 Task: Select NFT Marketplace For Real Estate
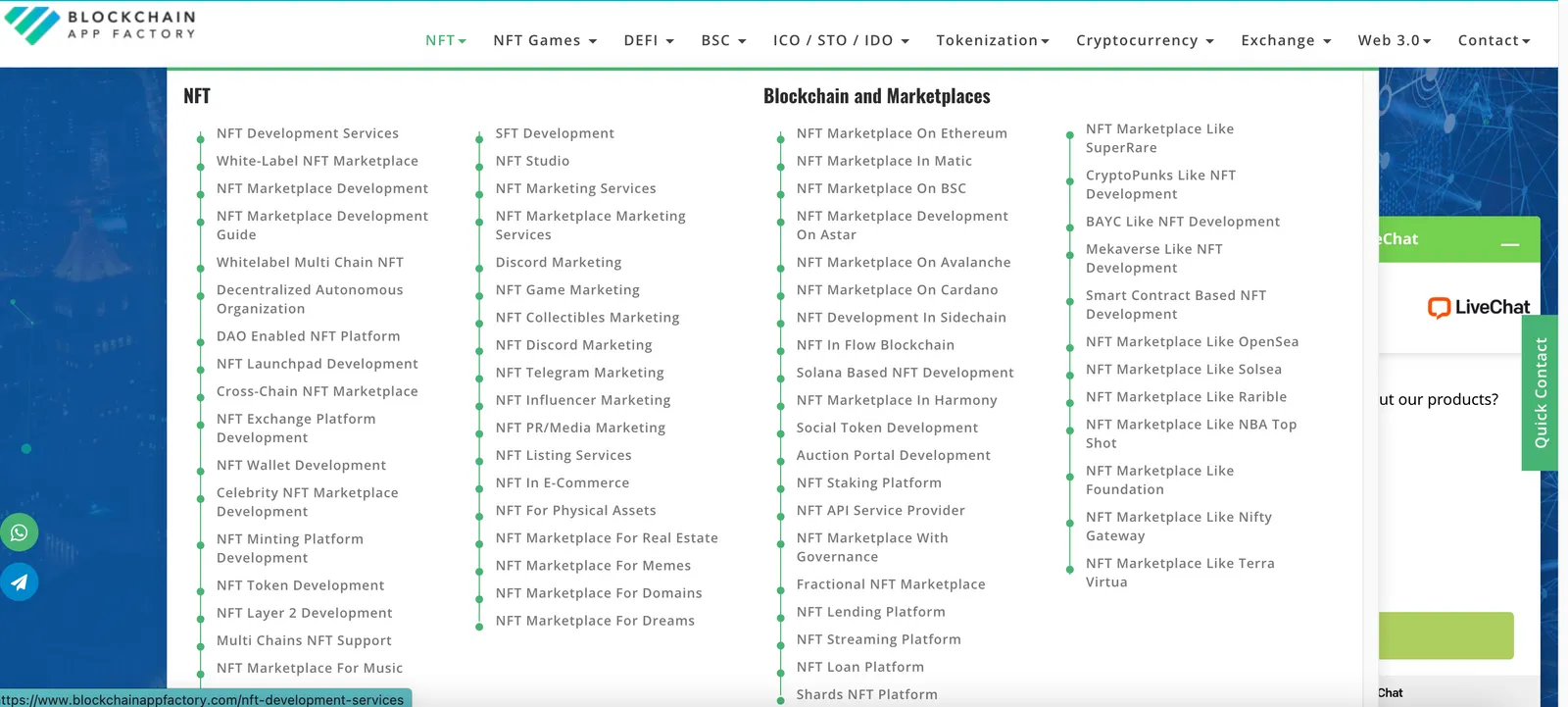(x=607, y=538)
